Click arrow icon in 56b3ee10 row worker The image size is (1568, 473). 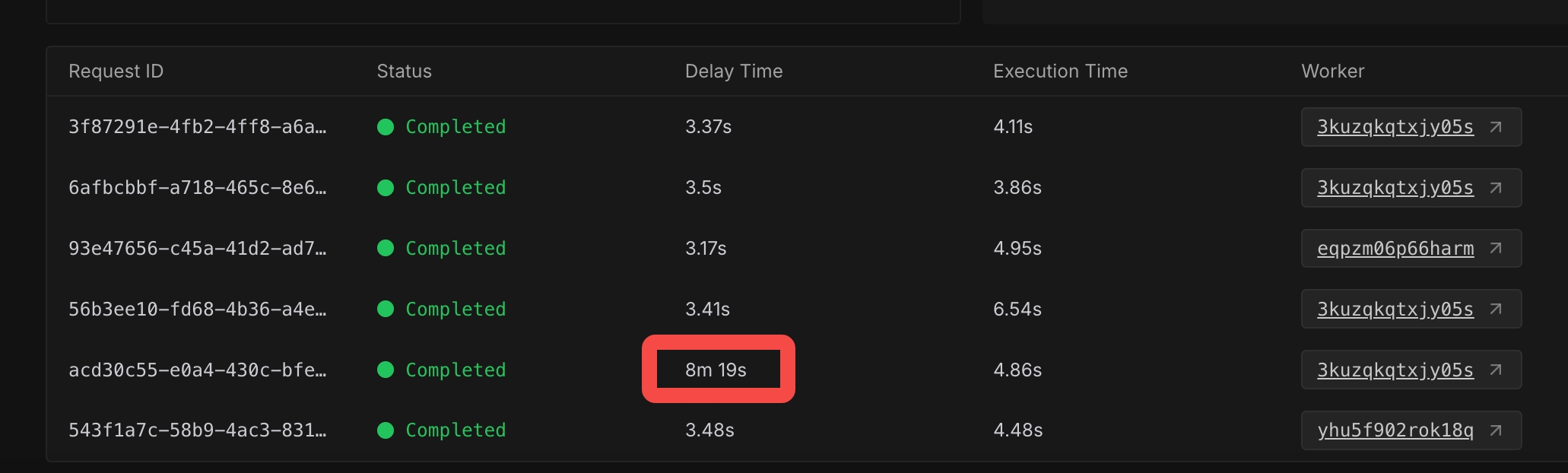[x=1496, y=309]
